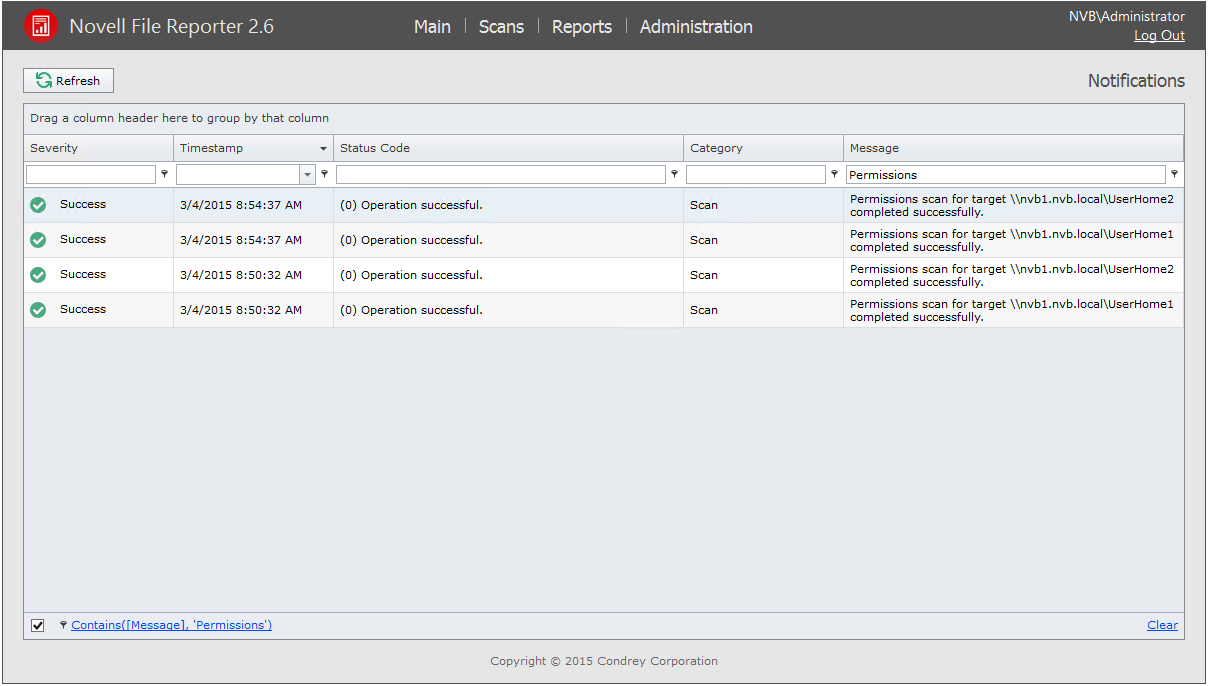The width and height of the screenshot is (1209, 686).
Task: Sort by the Message column header
Action: 1013,148
